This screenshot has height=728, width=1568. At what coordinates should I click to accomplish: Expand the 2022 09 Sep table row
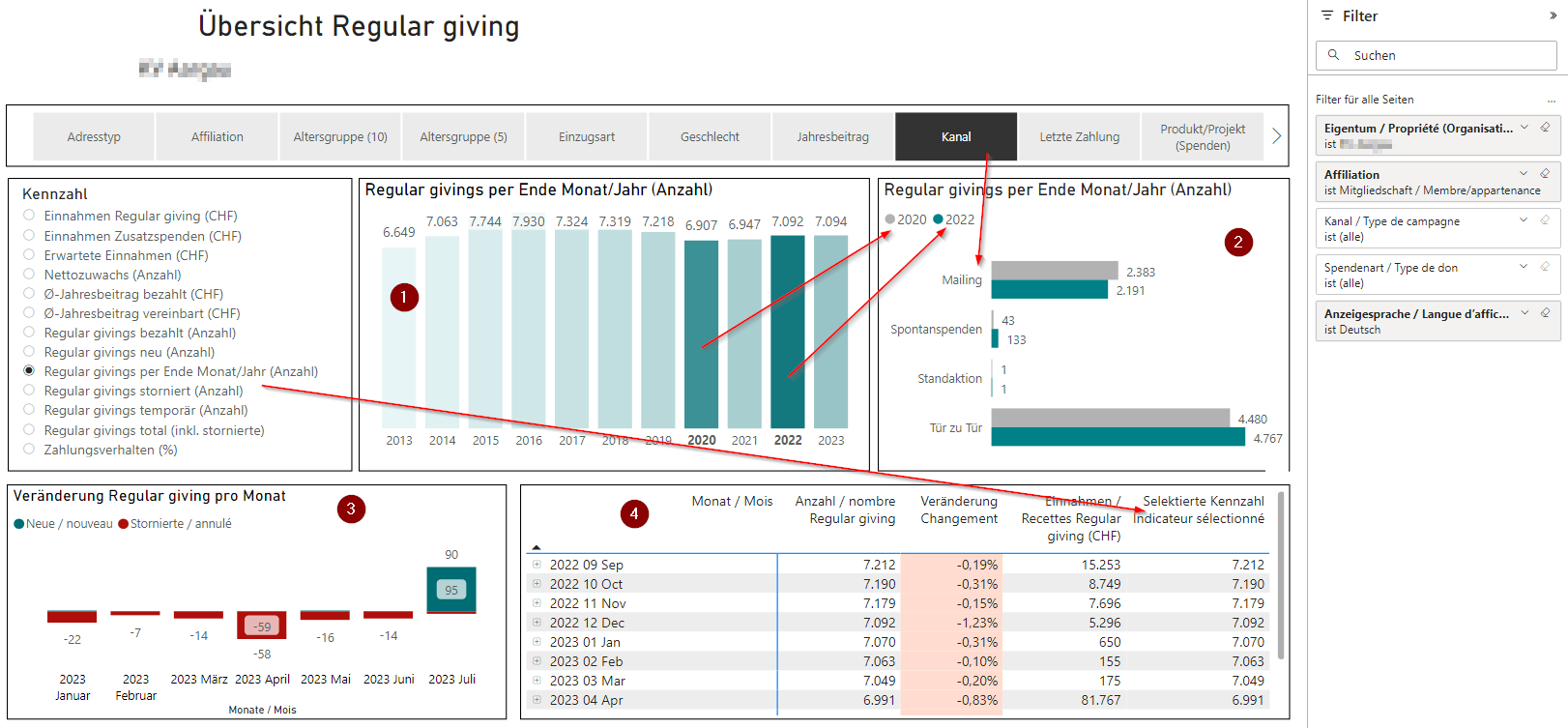click(537, 564)
